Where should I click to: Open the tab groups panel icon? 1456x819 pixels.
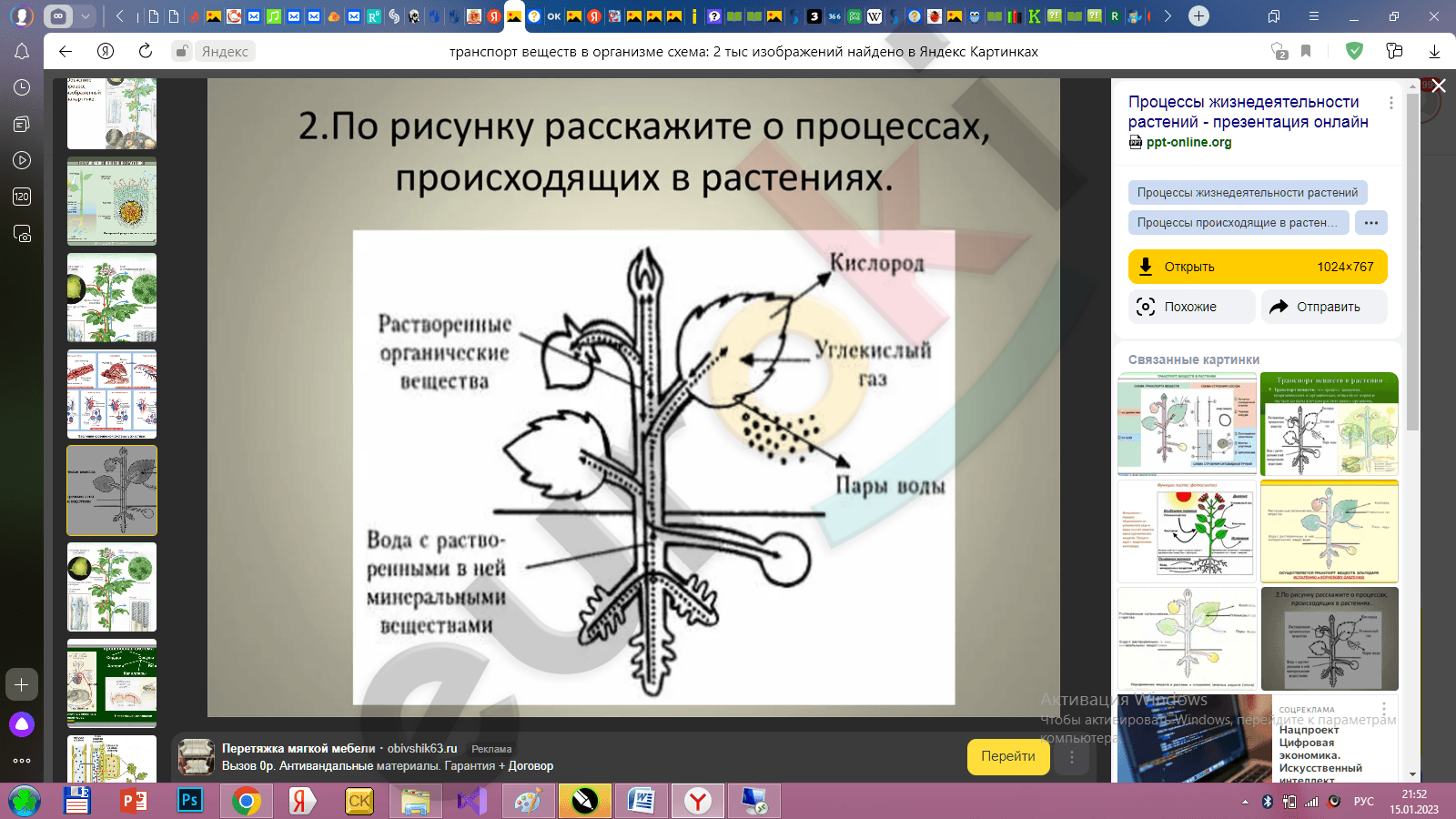click(x=1274, y=16)
